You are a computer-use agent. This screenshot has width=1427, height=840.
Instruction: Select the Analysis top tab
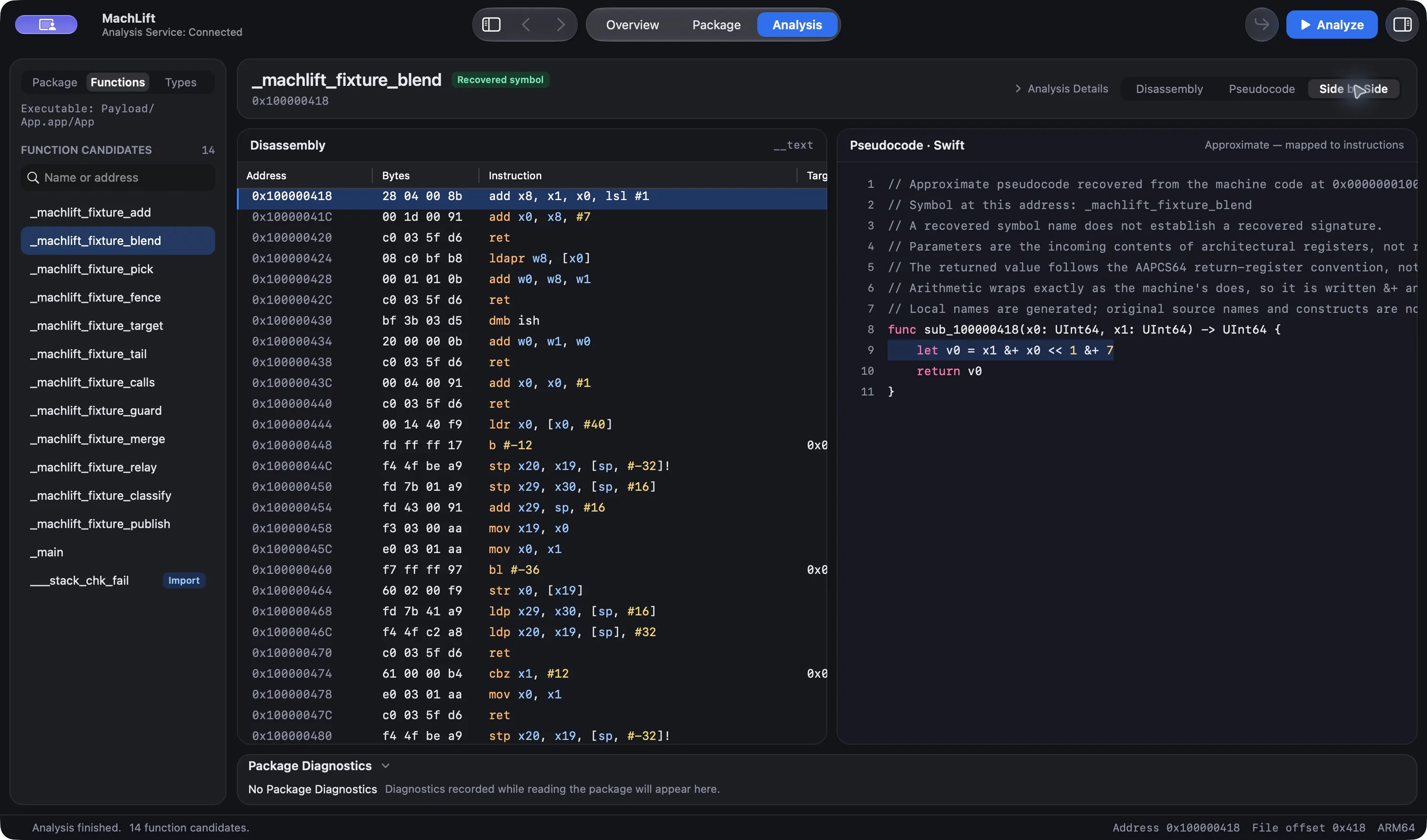pos(797,25)
